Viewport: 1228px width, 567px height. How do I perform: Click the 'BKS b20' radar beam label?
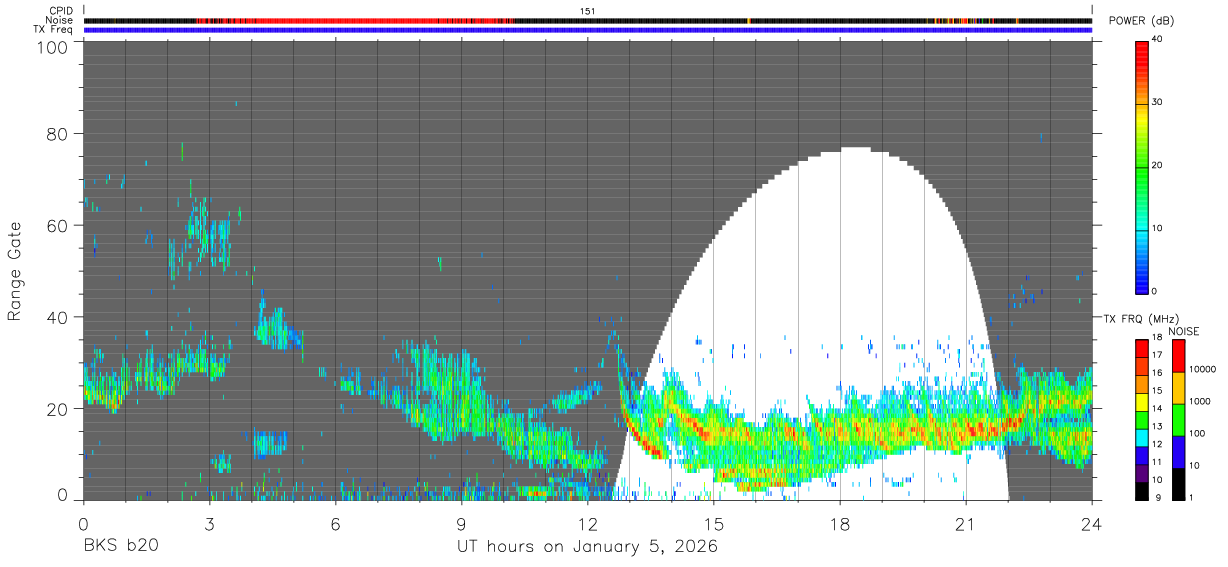(x=120, y=547)
